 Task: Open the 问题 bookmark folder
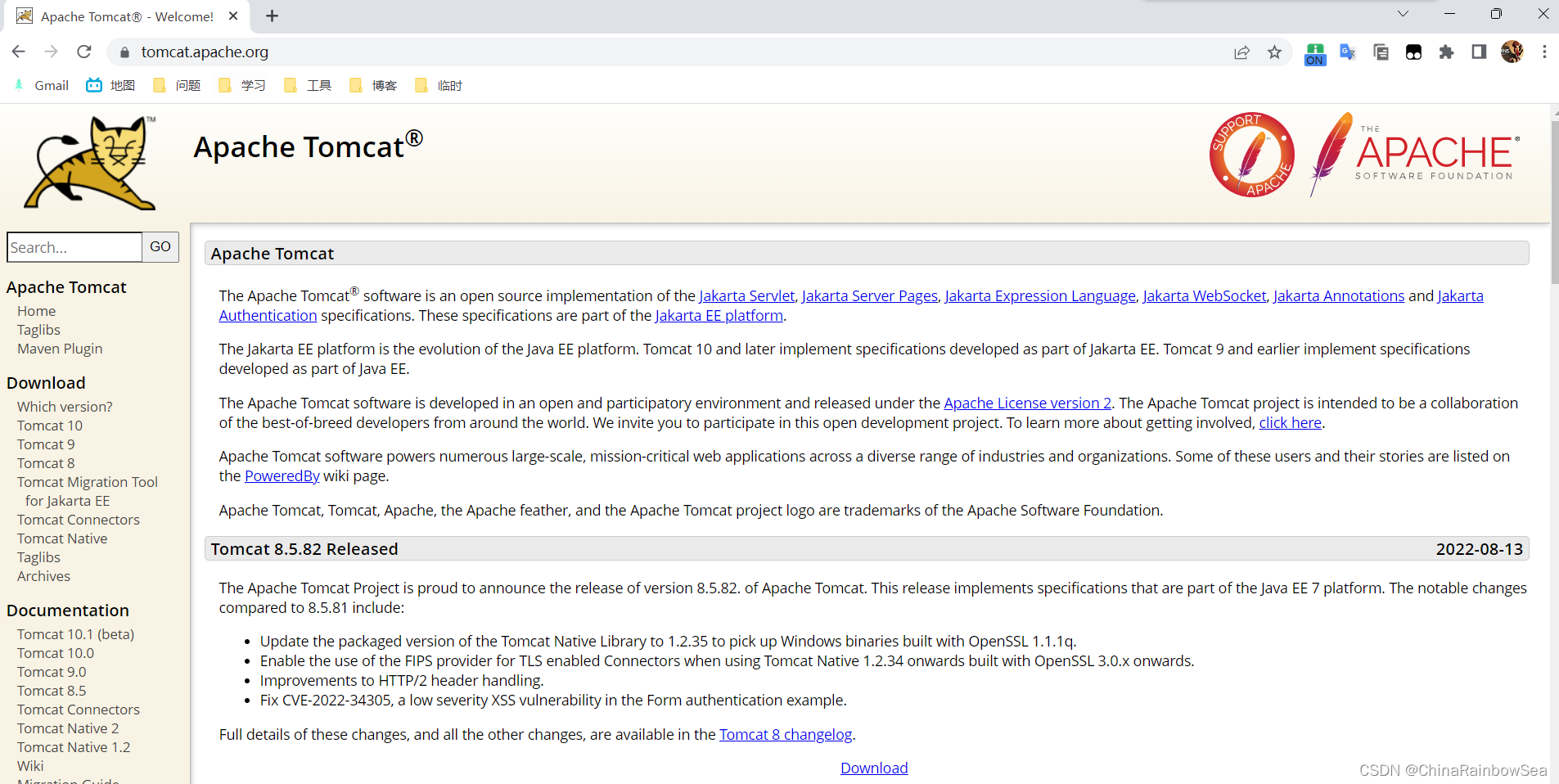177,85
